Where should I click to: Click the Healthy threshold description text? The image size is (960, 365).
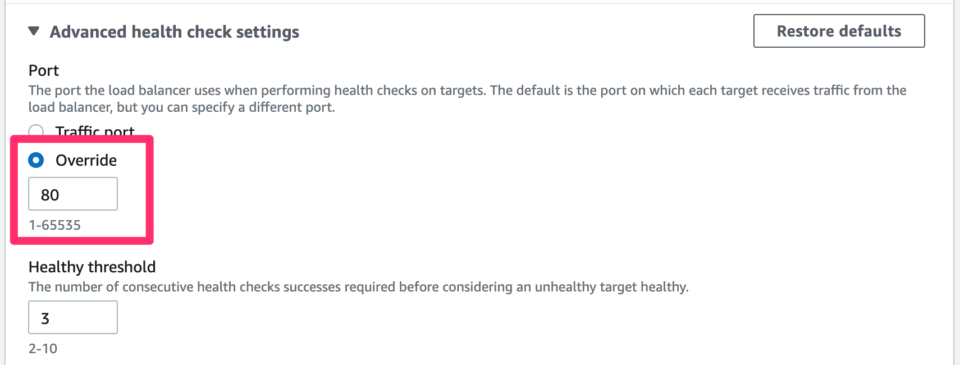(x=359, y=287)
